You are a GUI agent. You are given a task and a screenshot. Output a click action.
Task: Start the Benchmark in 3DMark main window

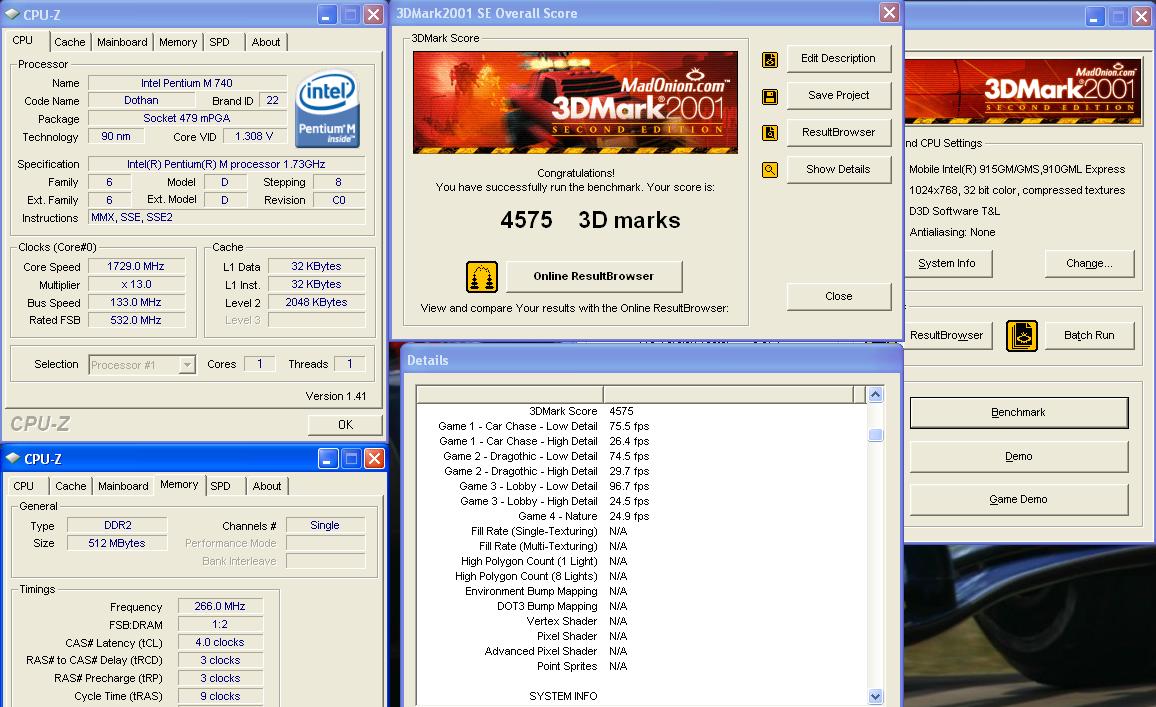coord(1018,413)
